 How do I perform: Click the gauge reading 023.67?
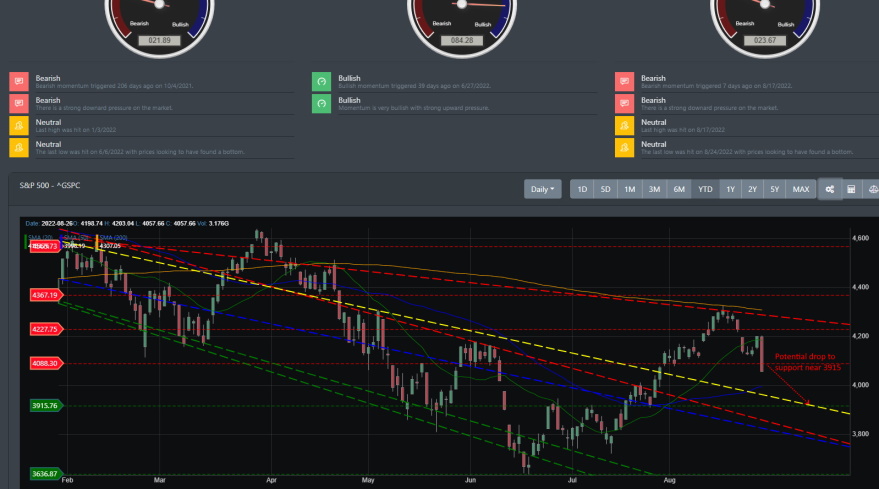coord(765,40)
